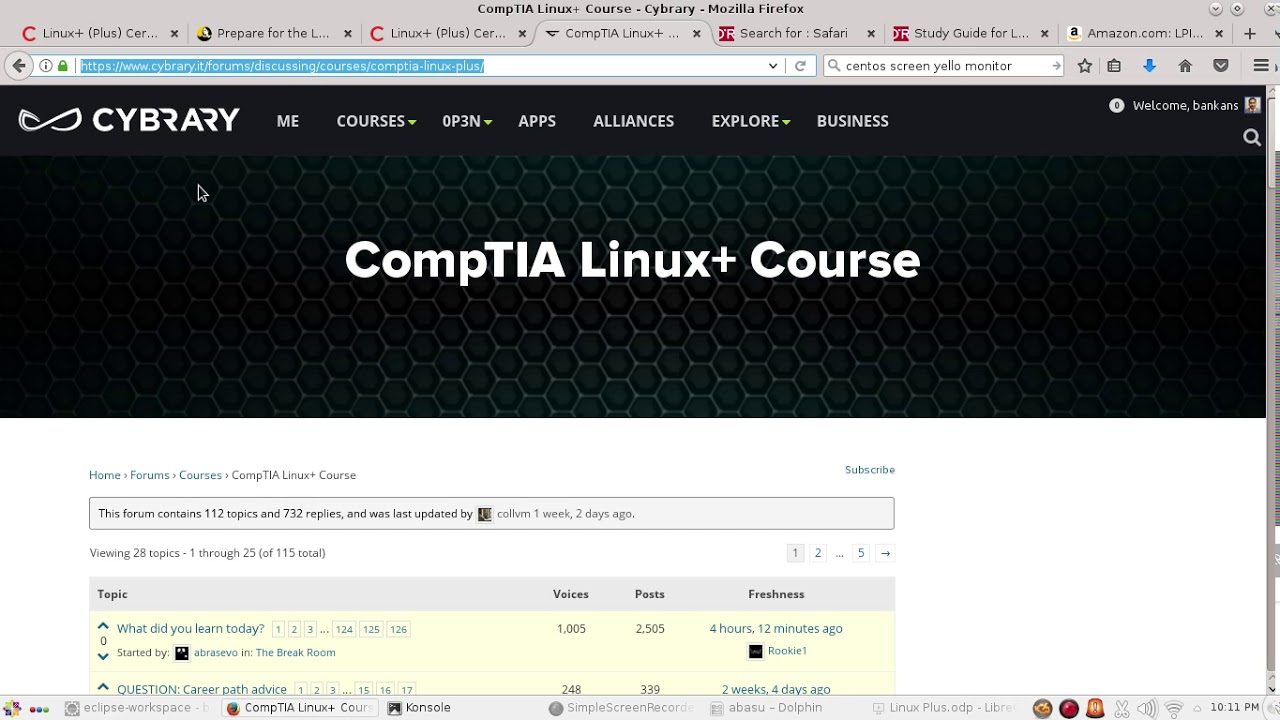Click the green padlock security icon
The image size is (1280, 720).
[x=63, y=66]
